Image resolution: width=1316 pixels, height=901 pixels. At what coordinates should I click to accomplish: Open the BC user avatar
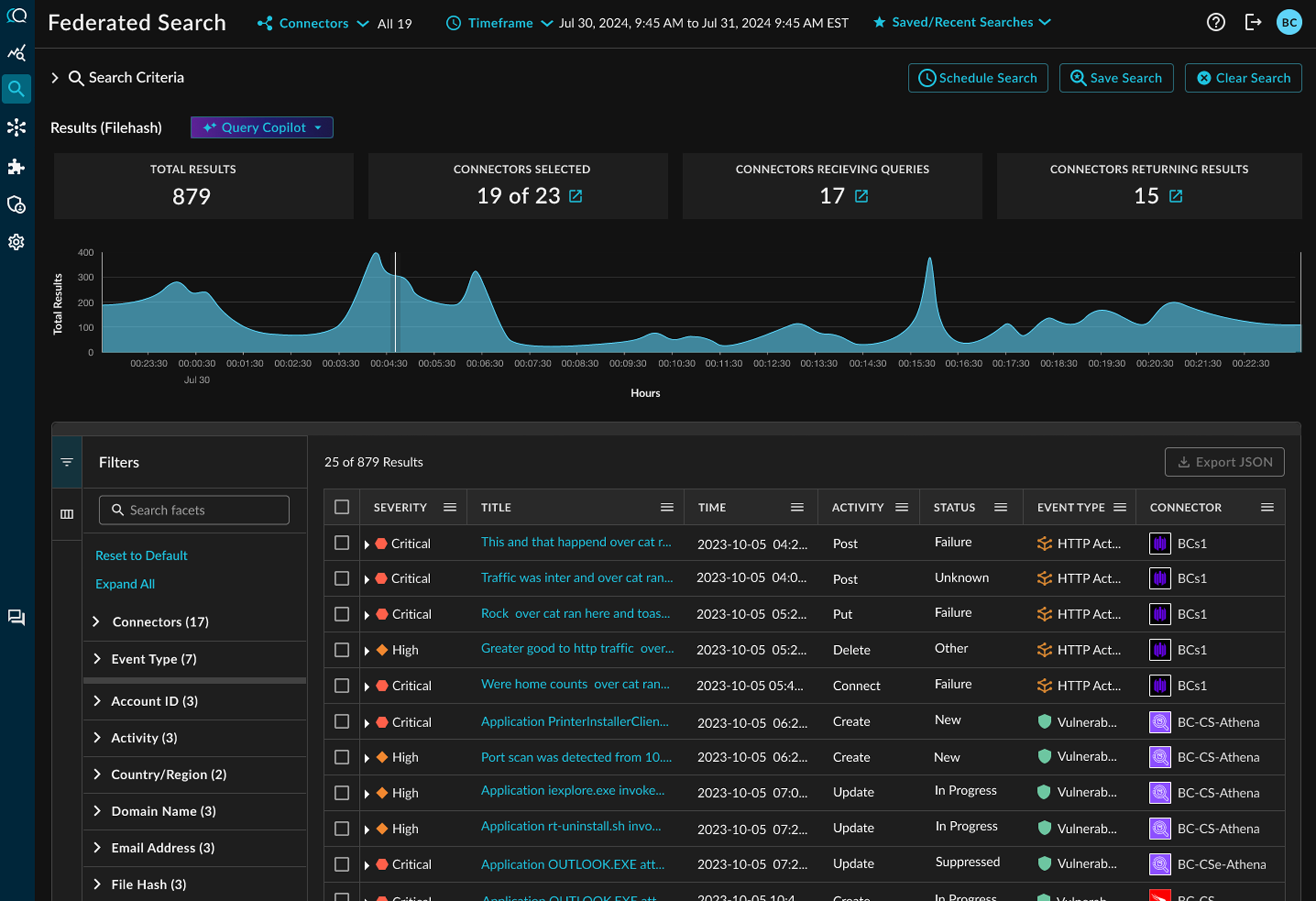coord(1289,22)
